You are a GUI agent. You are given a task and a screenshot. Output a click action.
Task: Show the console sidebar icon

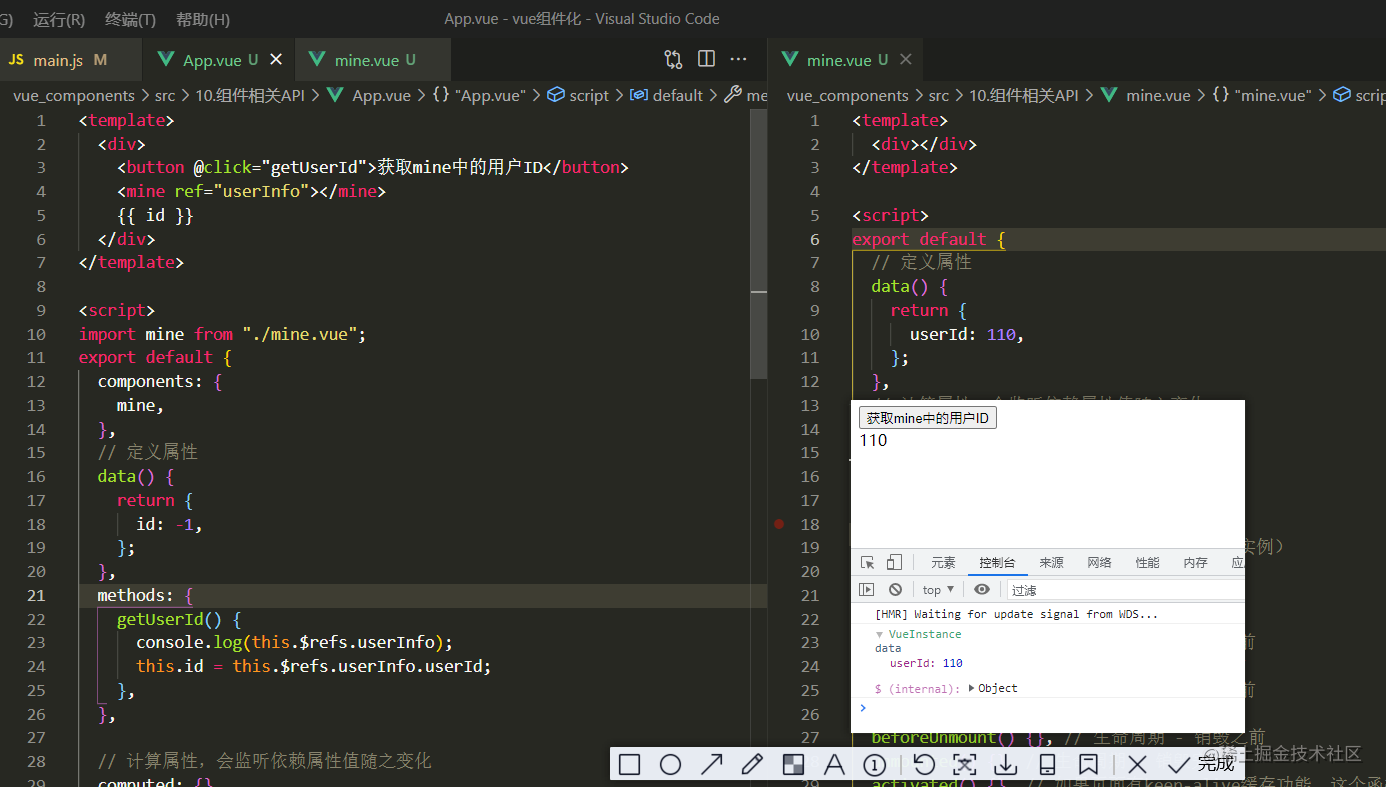pyautogui.click(x=867, y=589)
